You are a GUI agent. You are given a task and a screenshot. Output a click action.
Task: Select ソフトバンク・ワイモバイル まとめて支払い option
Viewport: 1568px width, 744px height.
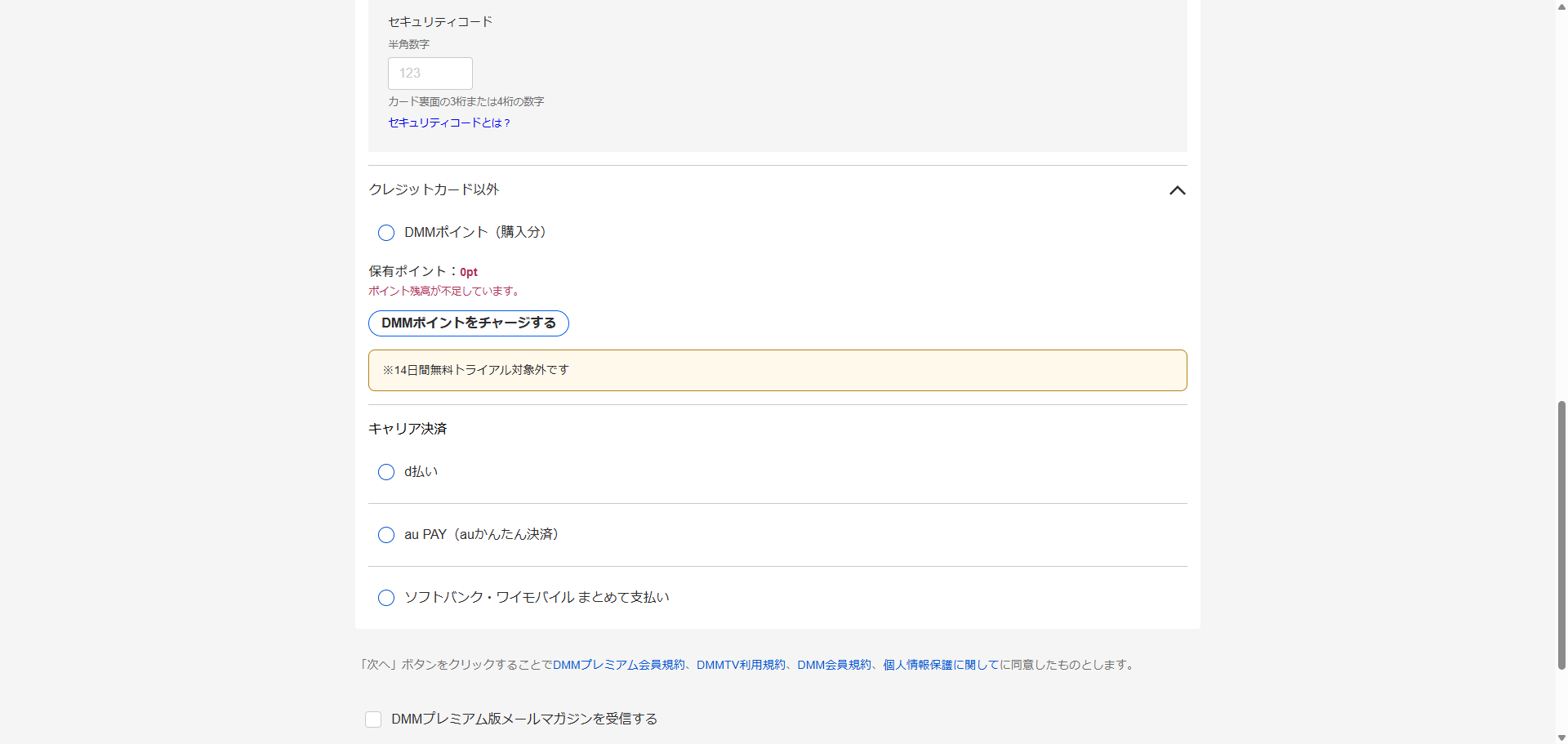(x=386, y=598)
